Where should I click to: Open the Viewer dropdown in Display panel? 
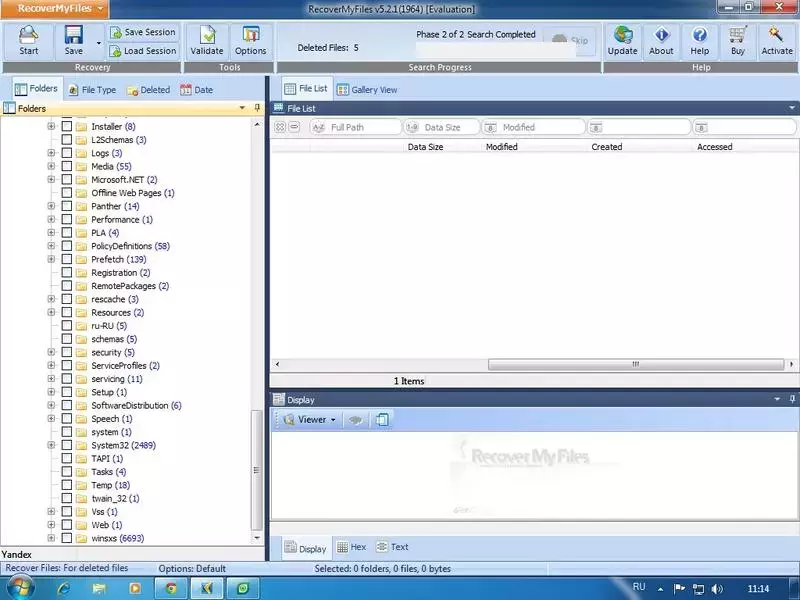[311, 419]
